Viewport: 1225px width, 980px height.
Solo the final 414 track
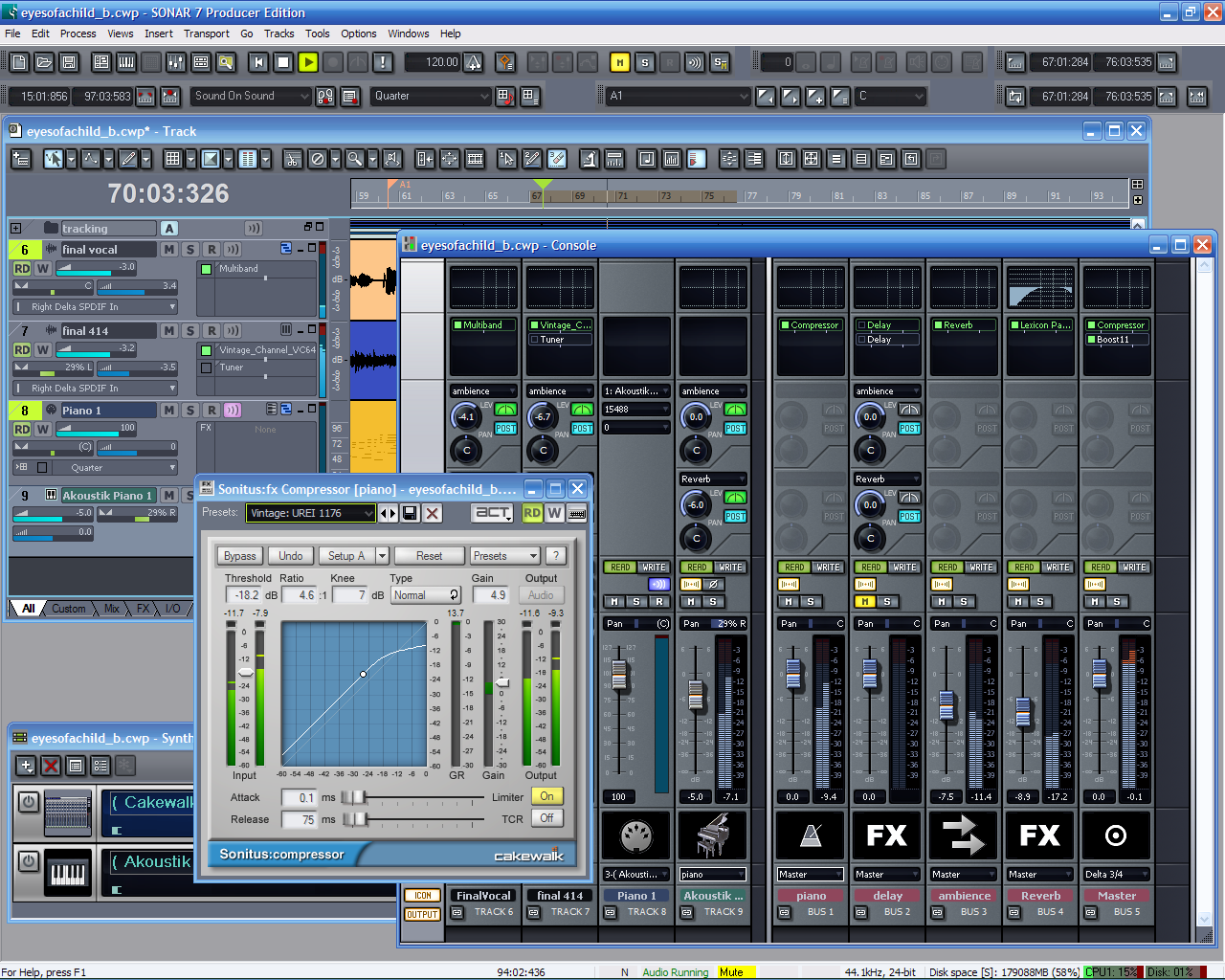click(190, 331)
